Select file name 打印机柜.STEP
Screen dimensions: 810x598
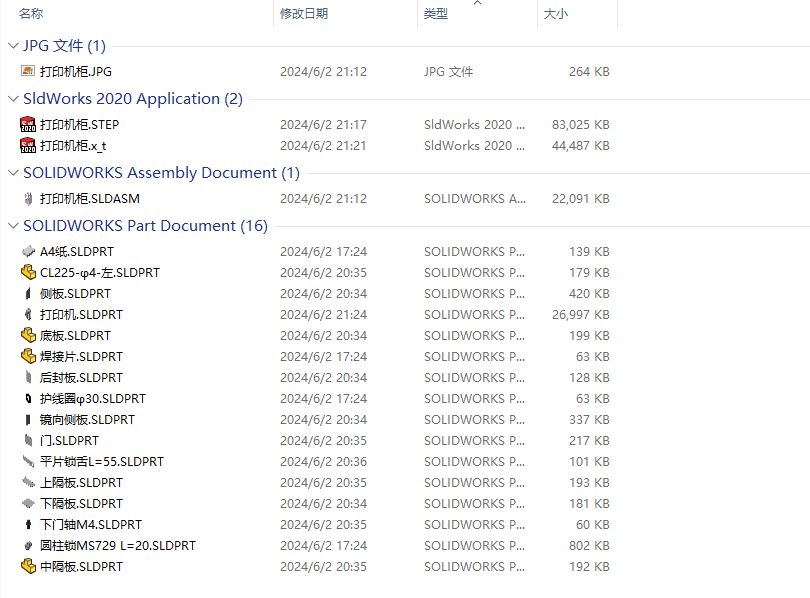[x=80, y=124]
